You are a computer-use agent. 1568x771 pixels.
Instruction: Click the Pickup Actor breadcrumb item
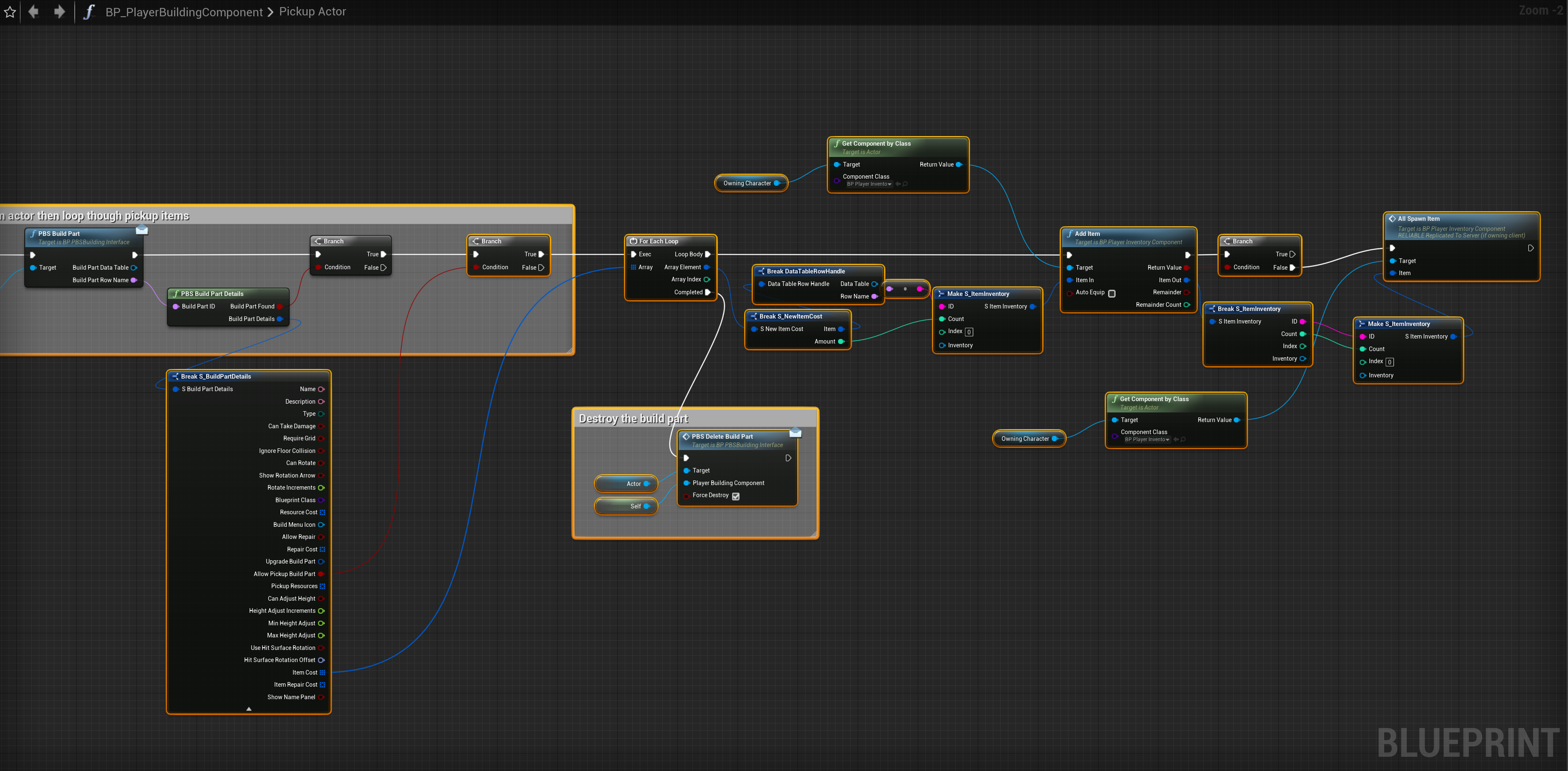tap(312, 12)
